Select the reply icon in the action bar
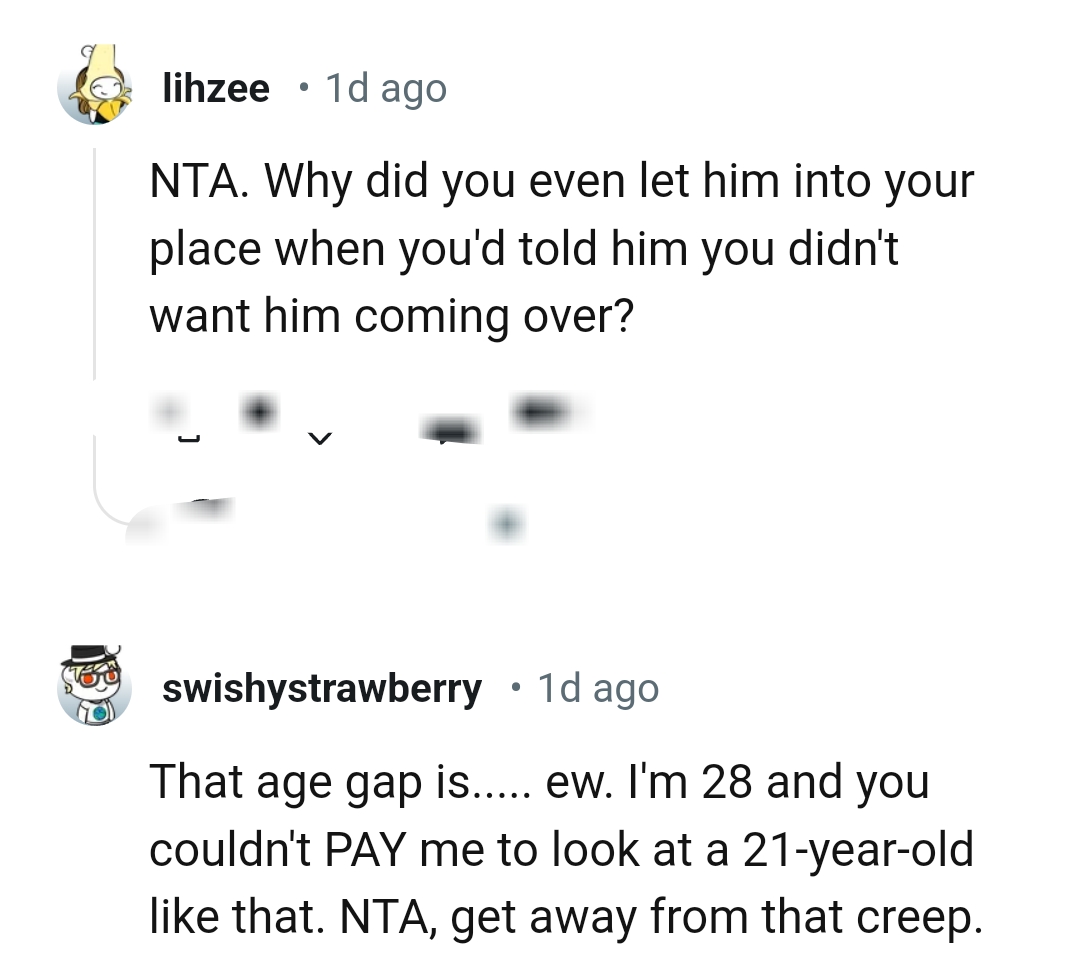 [x=450, y=428]
